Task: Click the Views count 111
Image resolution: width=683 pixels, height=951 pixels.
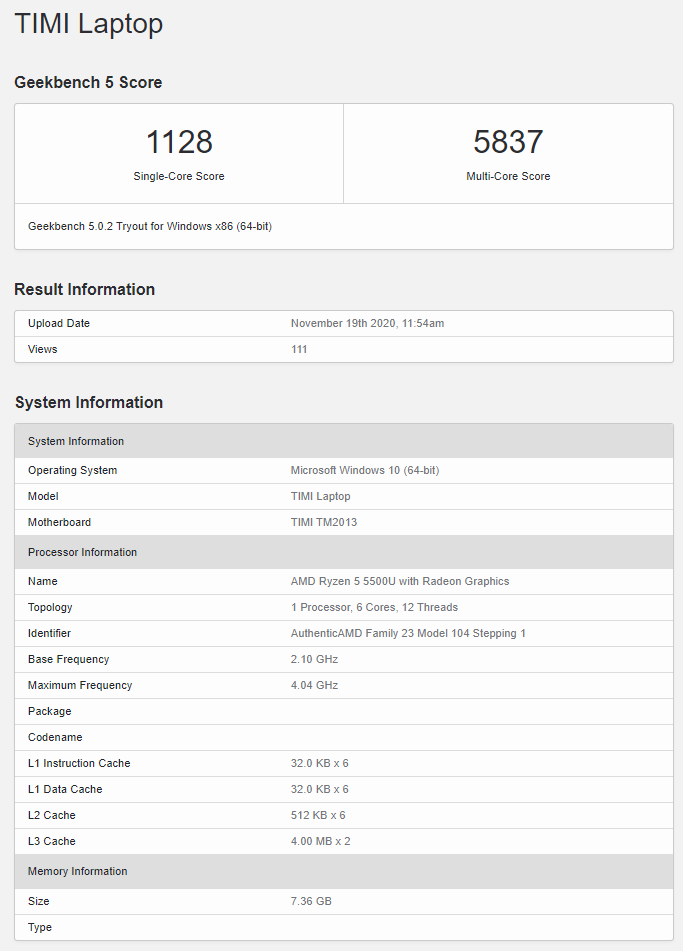Action: [x=299, y=349]
